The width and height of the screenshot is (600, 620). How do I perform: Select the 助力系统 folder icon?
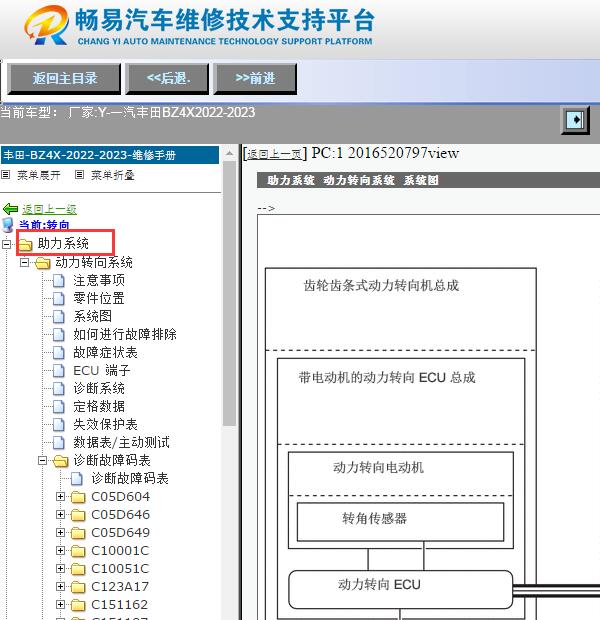coord(25,244)
